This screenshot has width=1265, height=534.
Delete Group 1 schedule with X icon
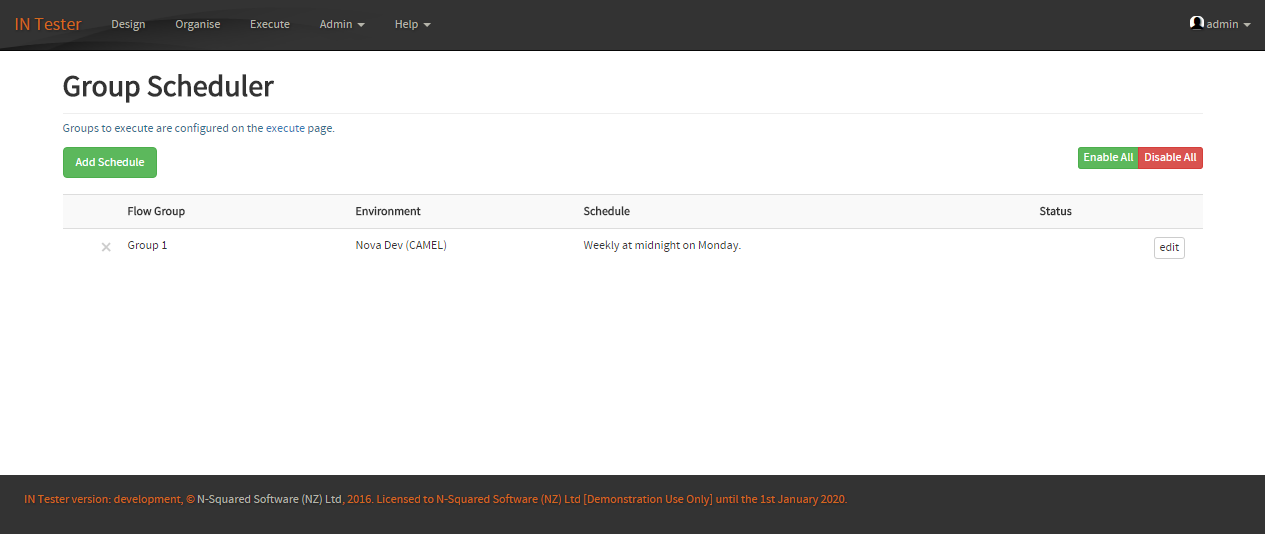[x=106, y=247]
